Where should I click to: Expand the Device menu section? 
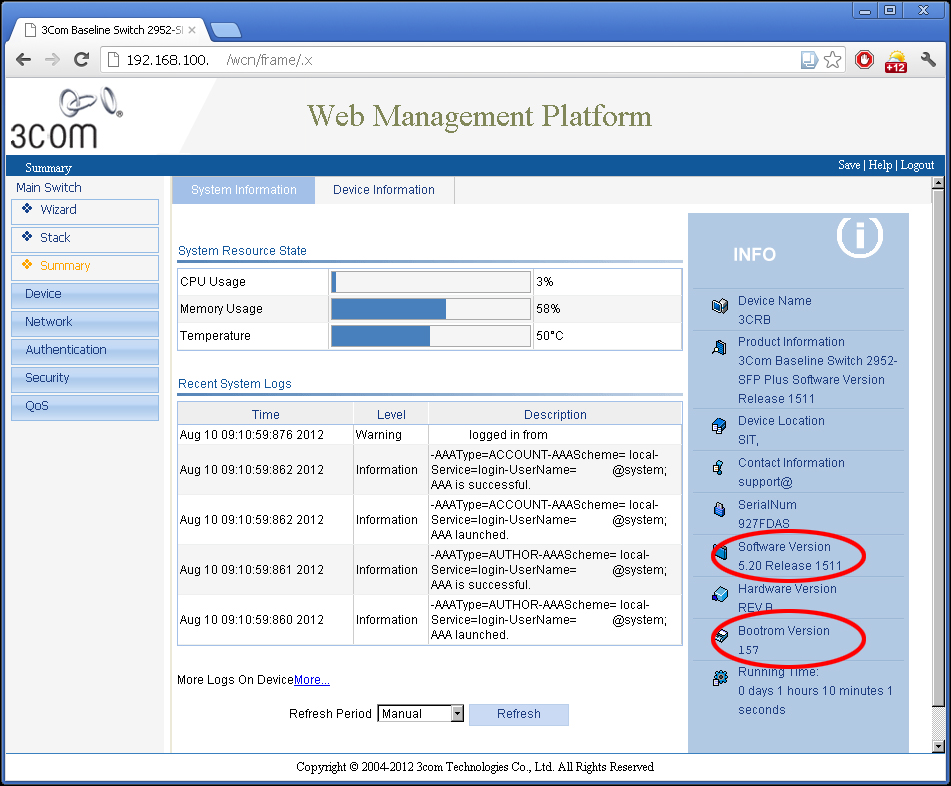click(85, 295)
